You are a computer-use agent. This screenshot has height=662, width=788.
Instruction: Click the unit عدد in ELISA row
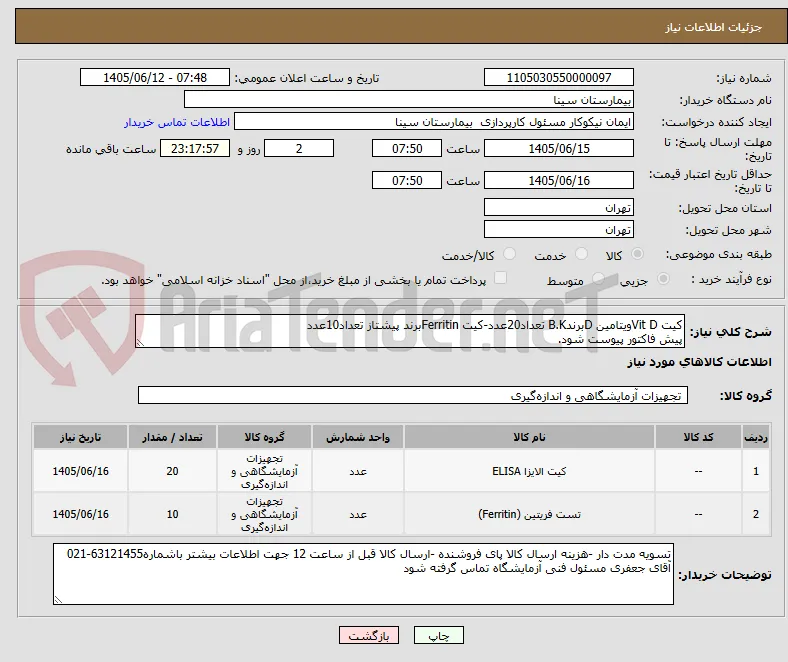[x=358, y=471]
